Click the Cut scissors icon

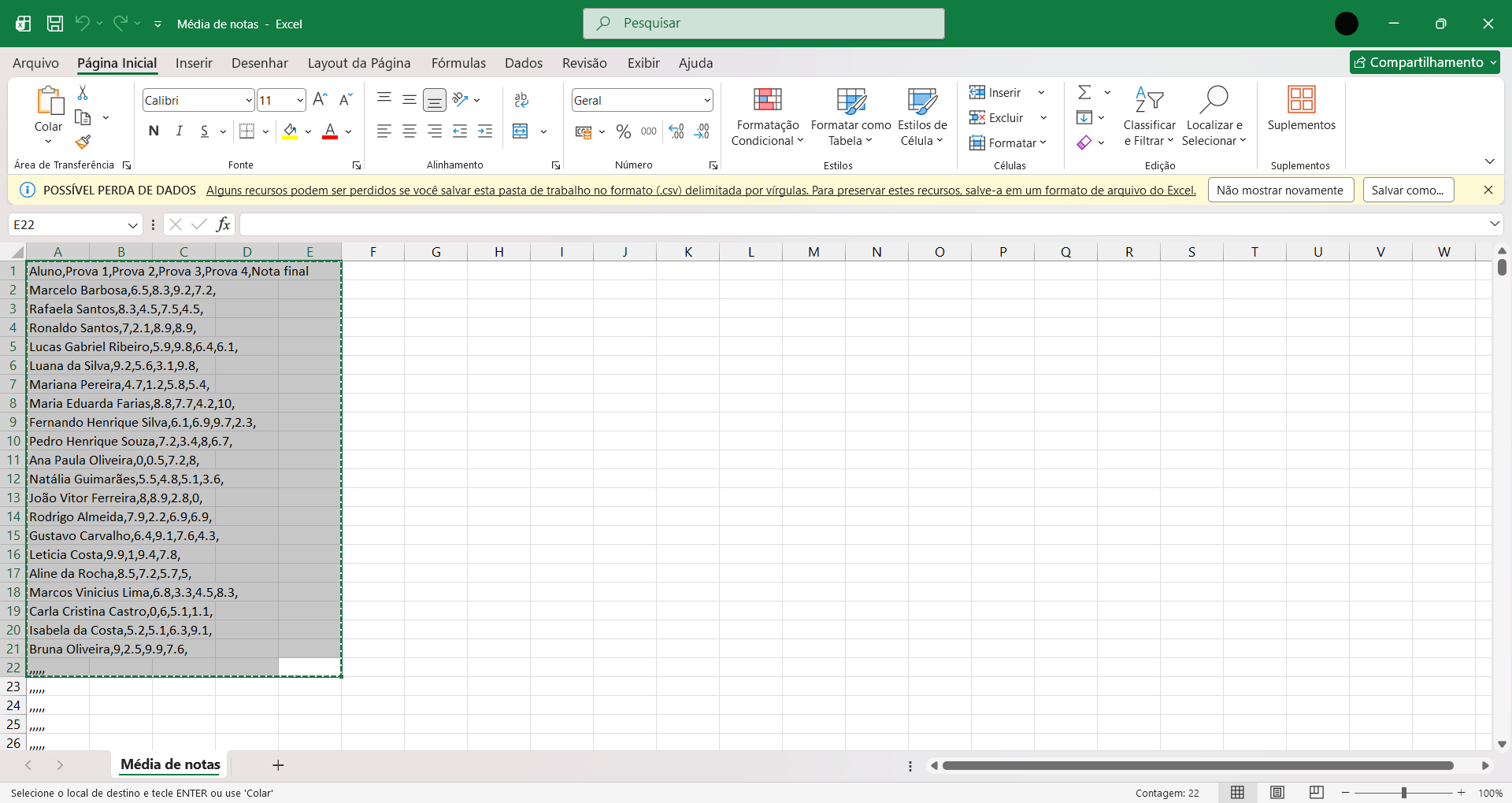[83, 93]
